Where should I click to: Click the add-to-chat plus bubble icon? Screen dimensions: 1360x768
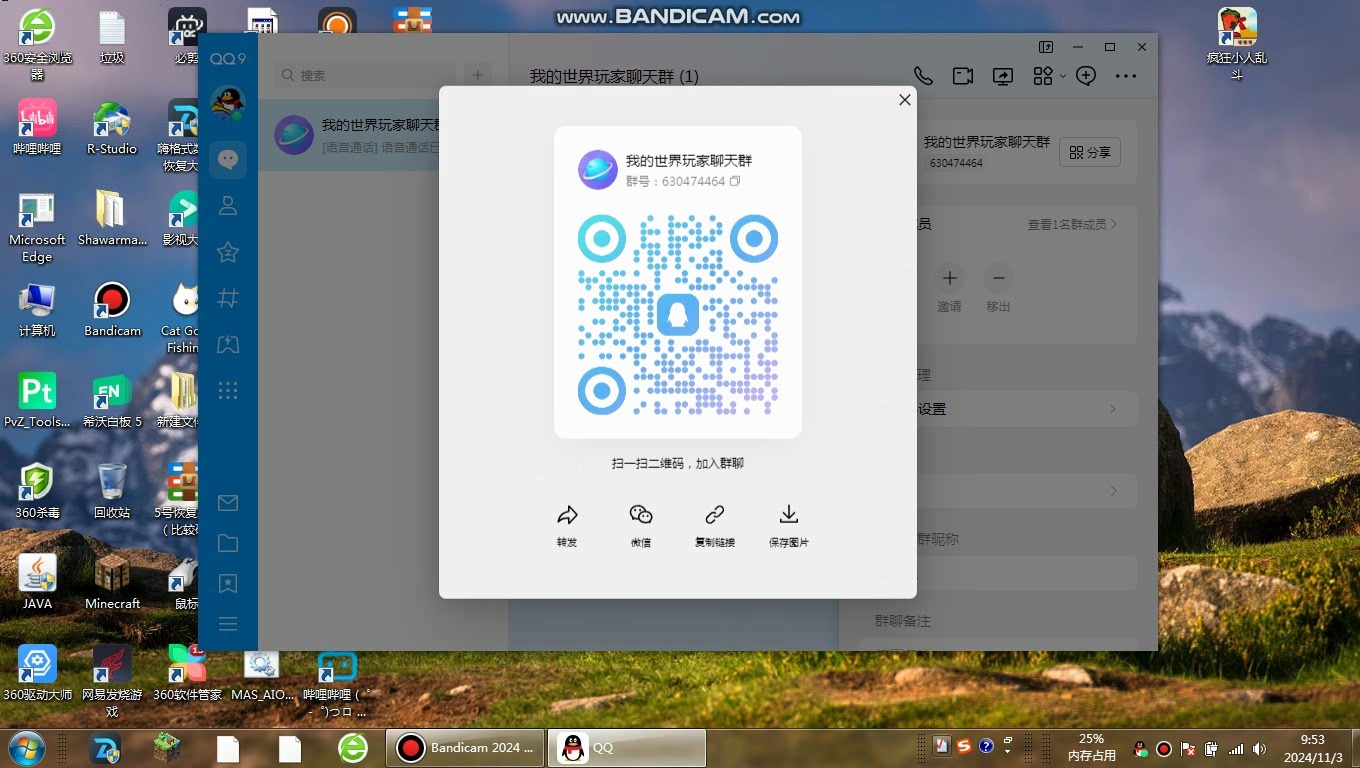click(x=1086, y=76)
